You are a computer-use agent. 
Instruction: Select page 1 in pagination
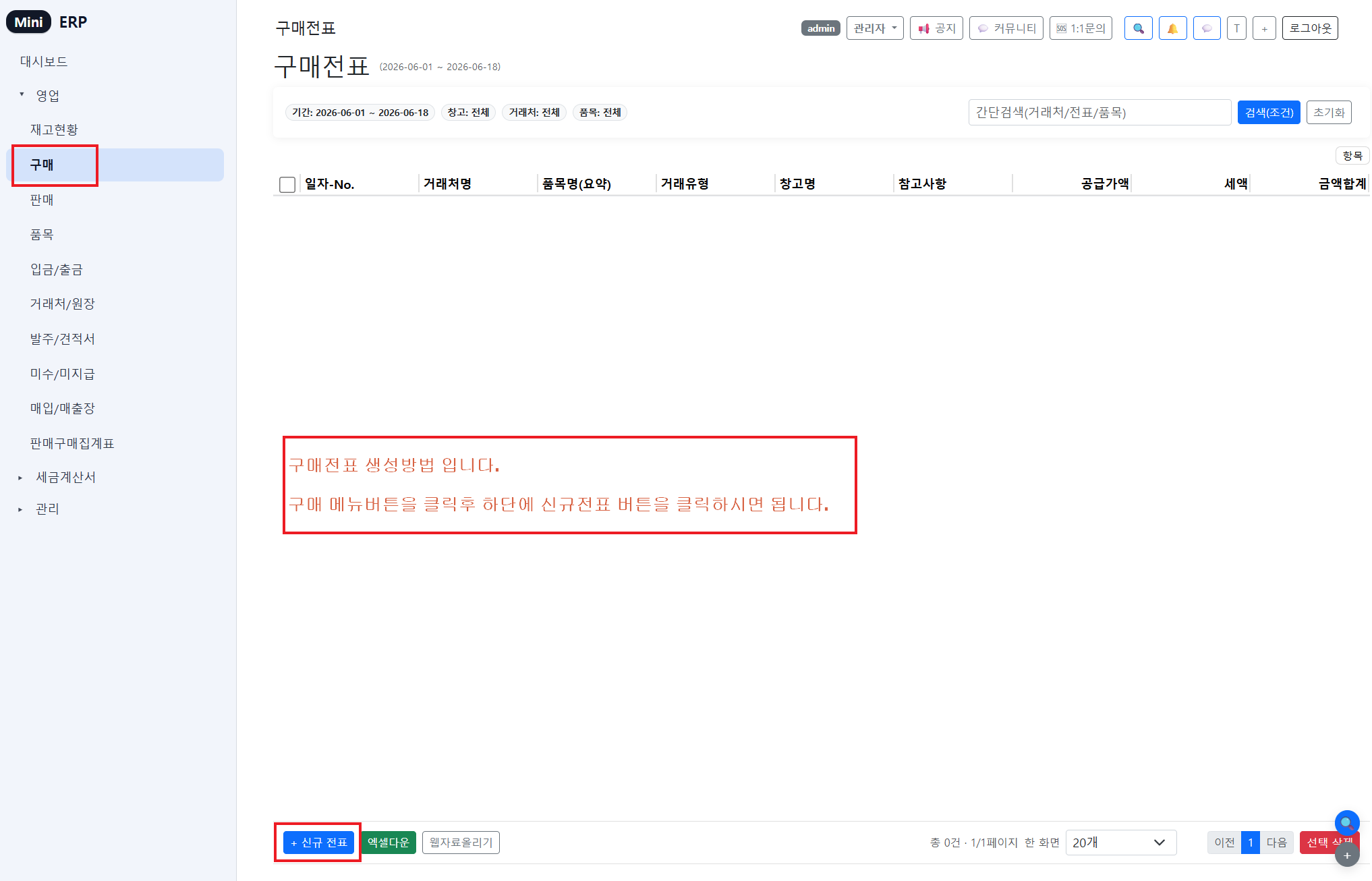tap(1251, 843)
